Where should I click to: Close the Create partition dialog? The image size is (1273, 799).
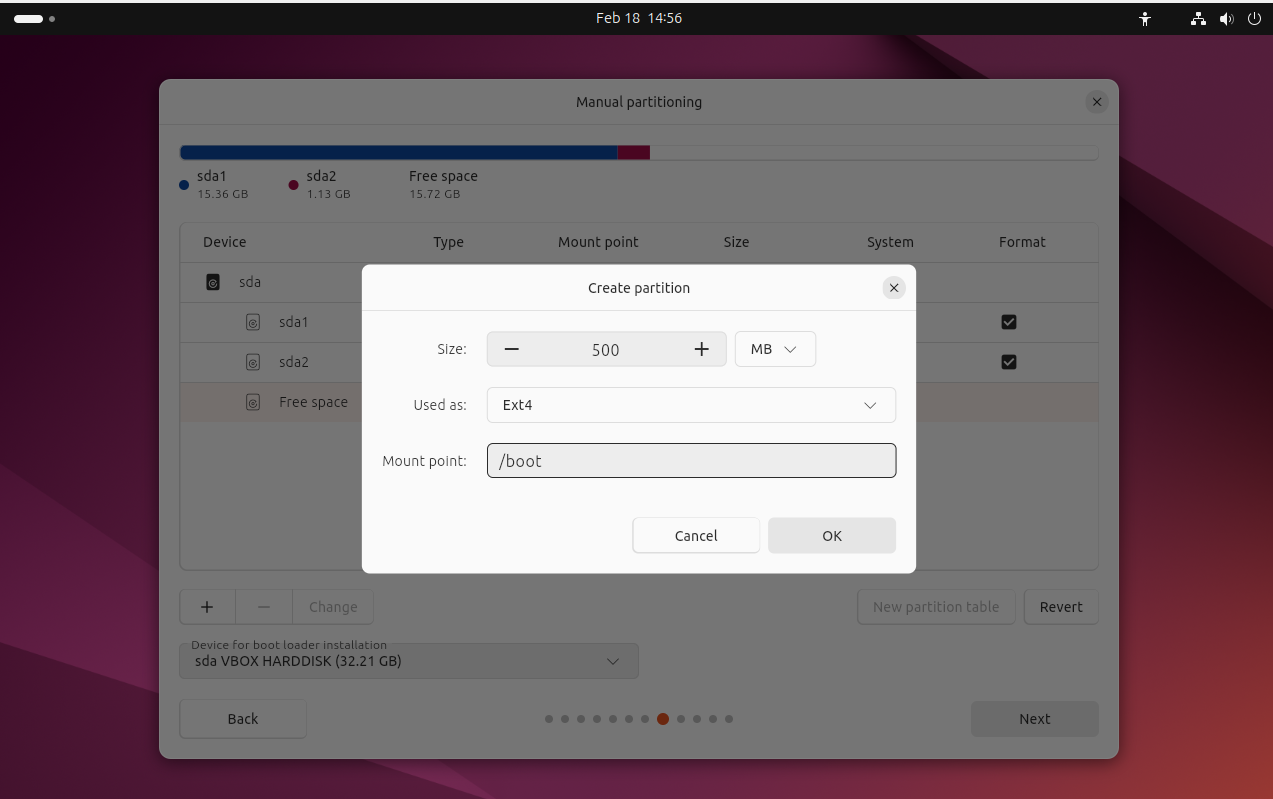894,288
